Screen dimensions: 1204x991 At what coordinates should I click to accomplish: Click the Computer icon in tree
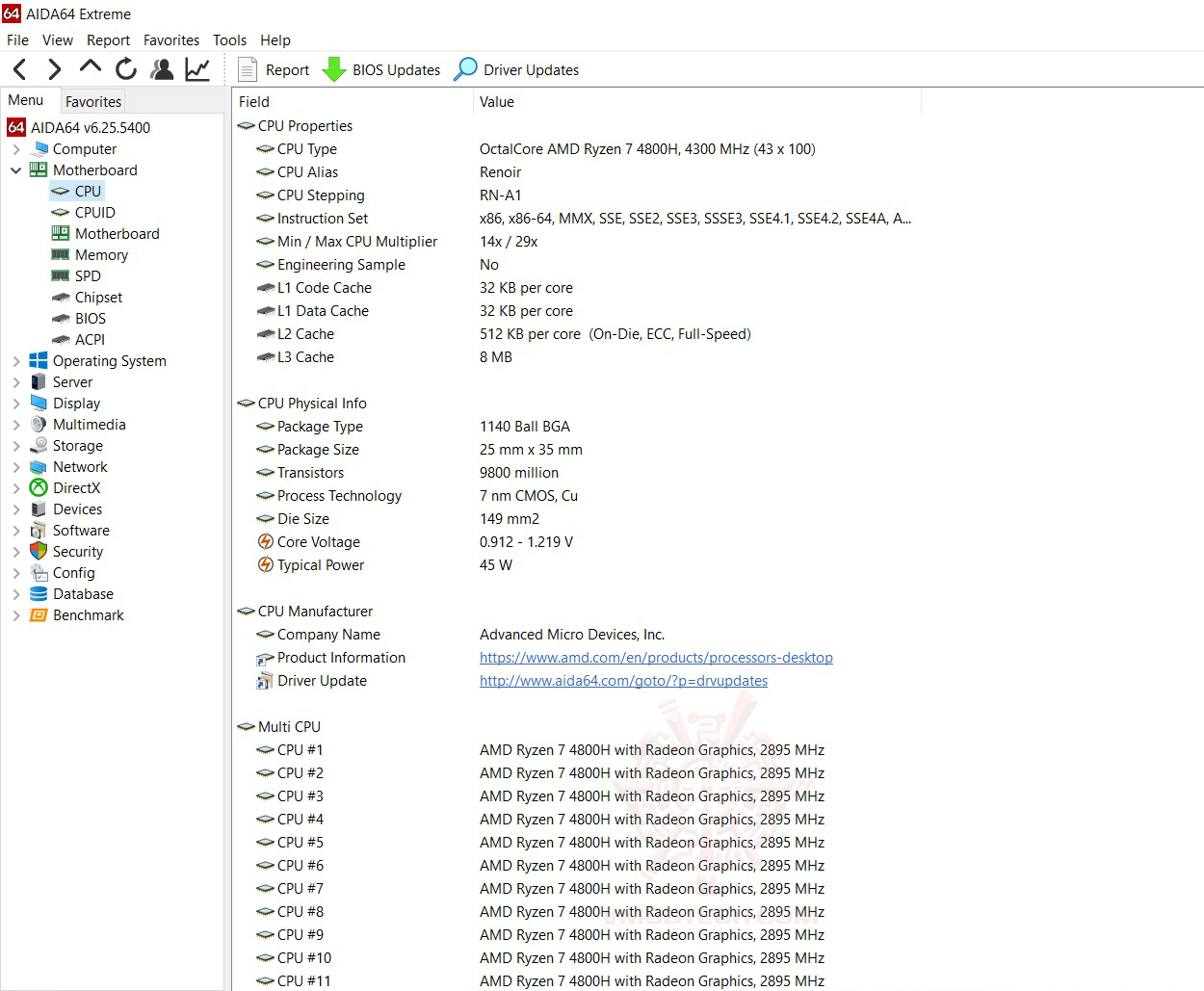click(x=39, y=149)
